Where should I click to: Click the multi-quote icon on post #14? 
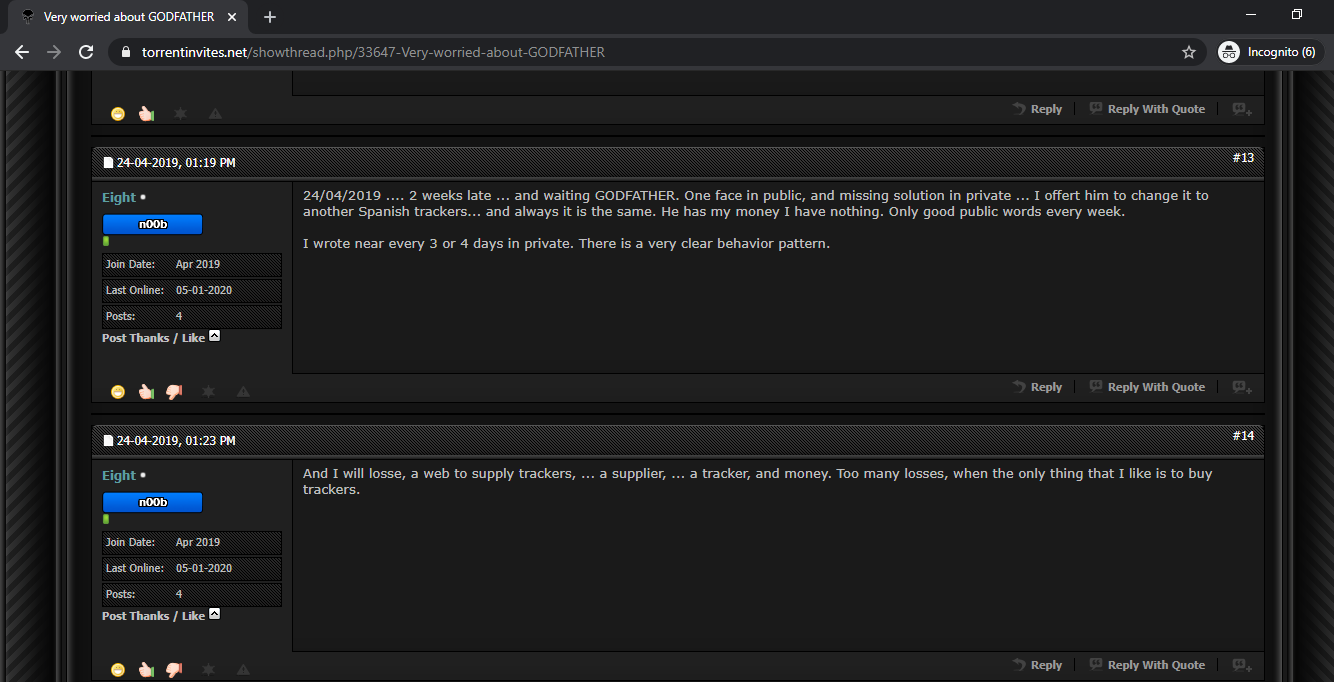point(1242,665)
